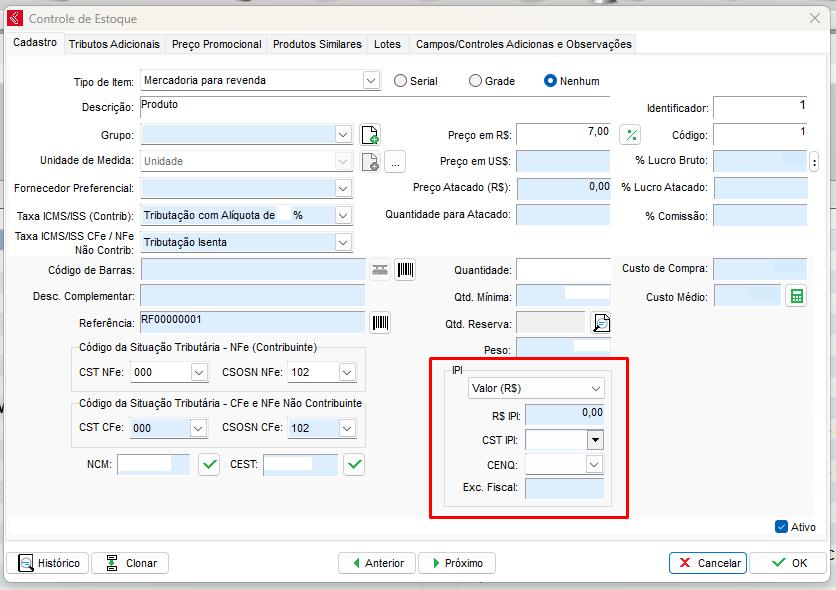Click the Referência field
The height and width of the screenshot is (590, 836).
(253, 322)
